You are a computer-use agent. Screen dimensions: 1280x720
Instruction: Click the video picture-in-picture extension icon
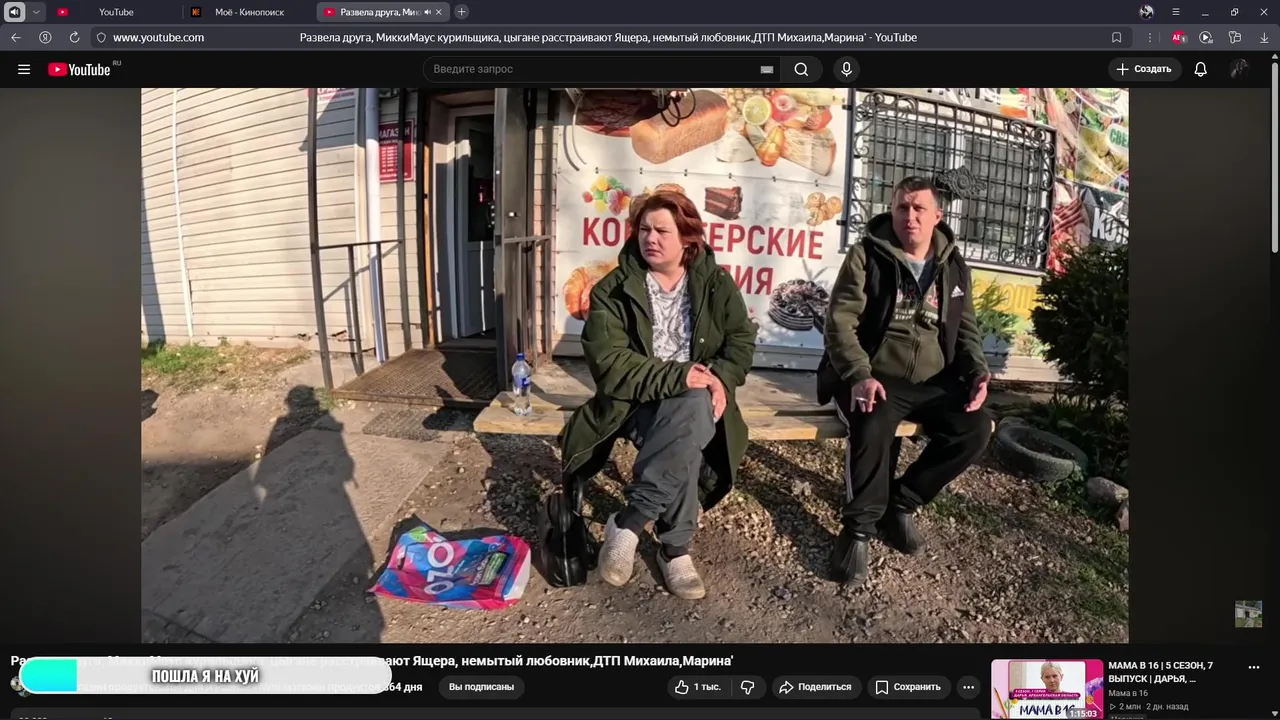point(1206,37)
